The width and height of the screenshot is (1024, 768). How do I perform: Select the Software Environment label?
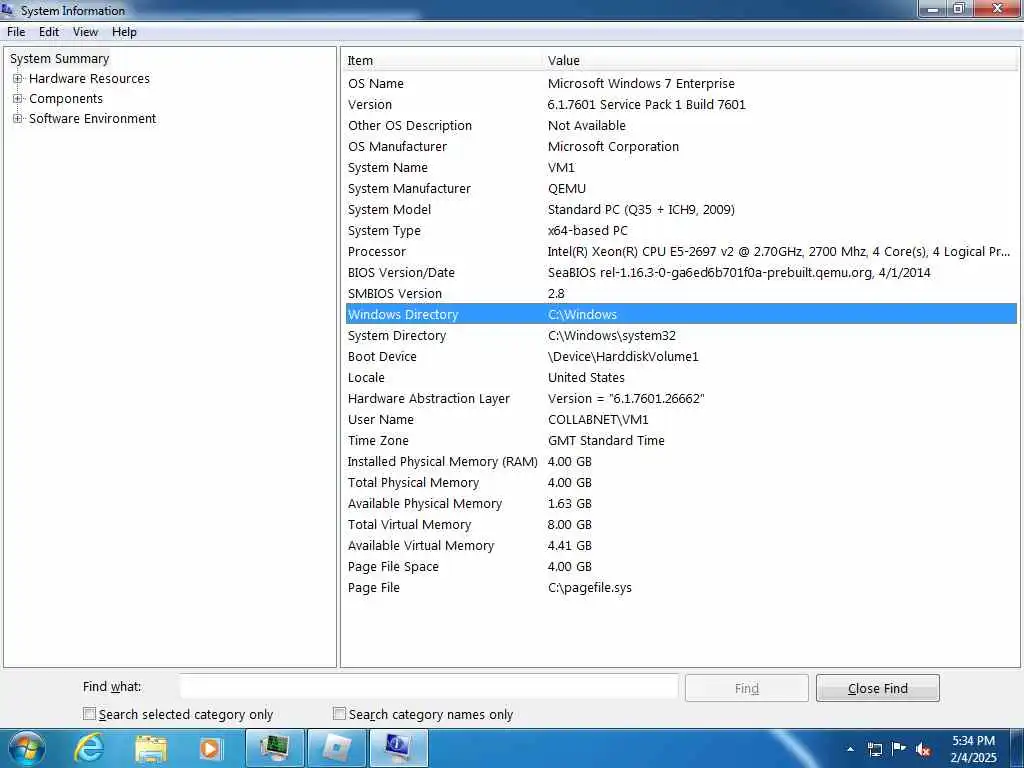pos(93,118)
